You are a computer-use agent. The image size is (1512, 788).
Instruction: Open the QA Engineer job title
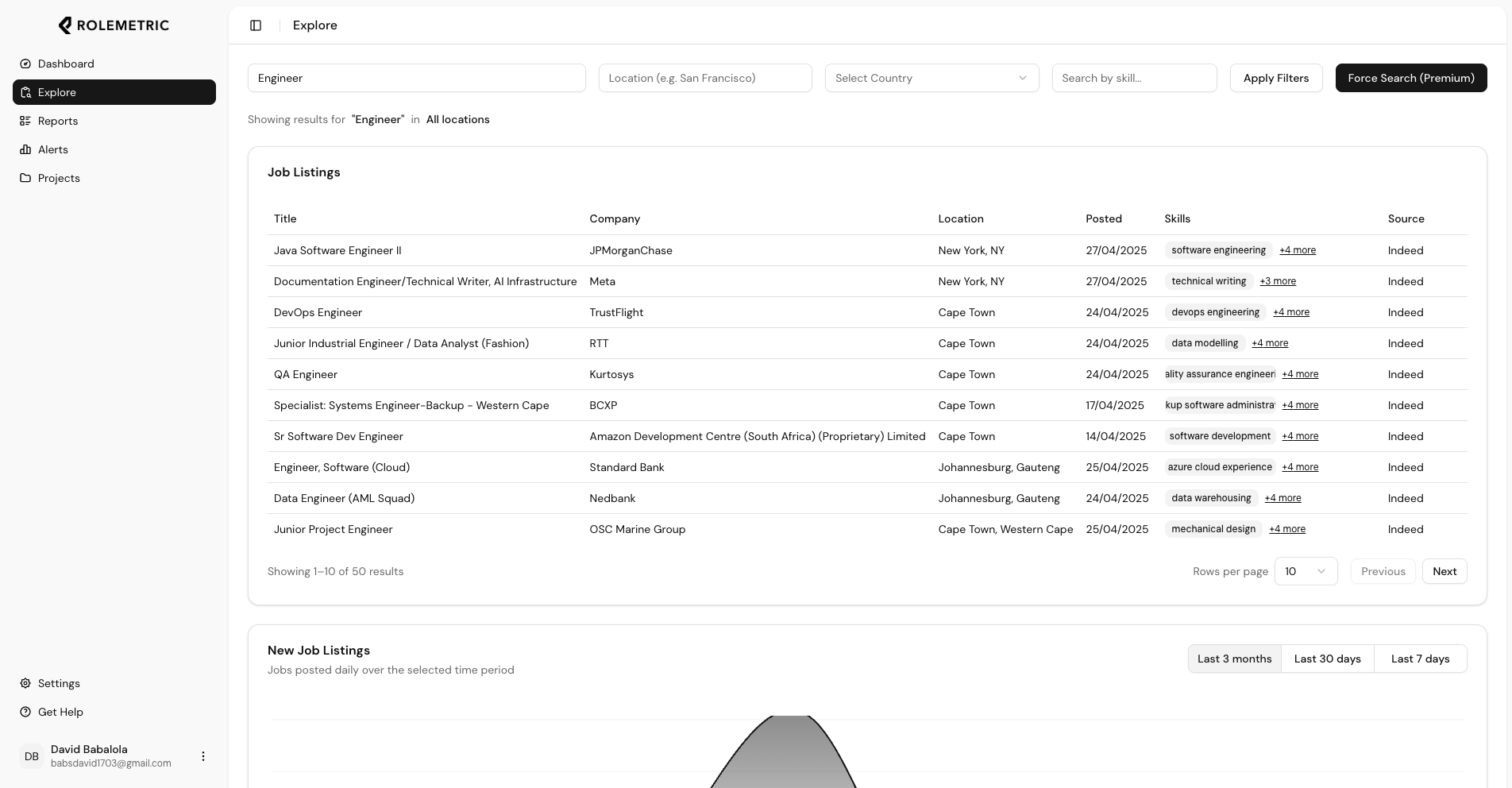pos(306,374)
